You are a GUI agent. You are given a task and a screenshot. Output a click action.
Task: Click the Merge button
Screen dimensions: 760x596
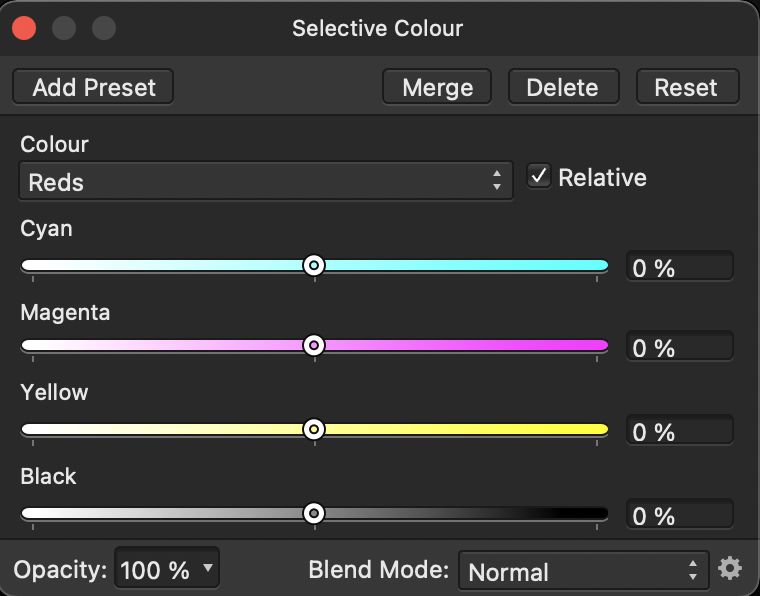click(437, 87)
